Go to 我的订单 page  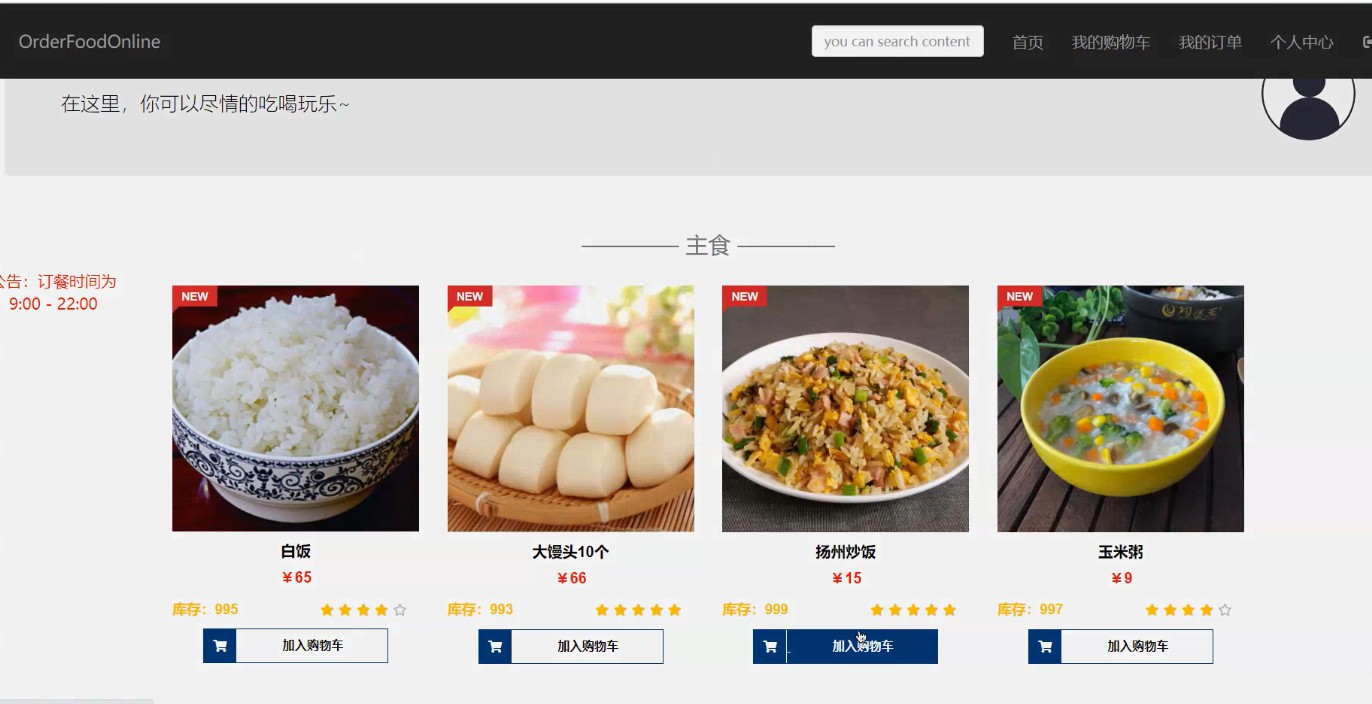[1210, 42]
